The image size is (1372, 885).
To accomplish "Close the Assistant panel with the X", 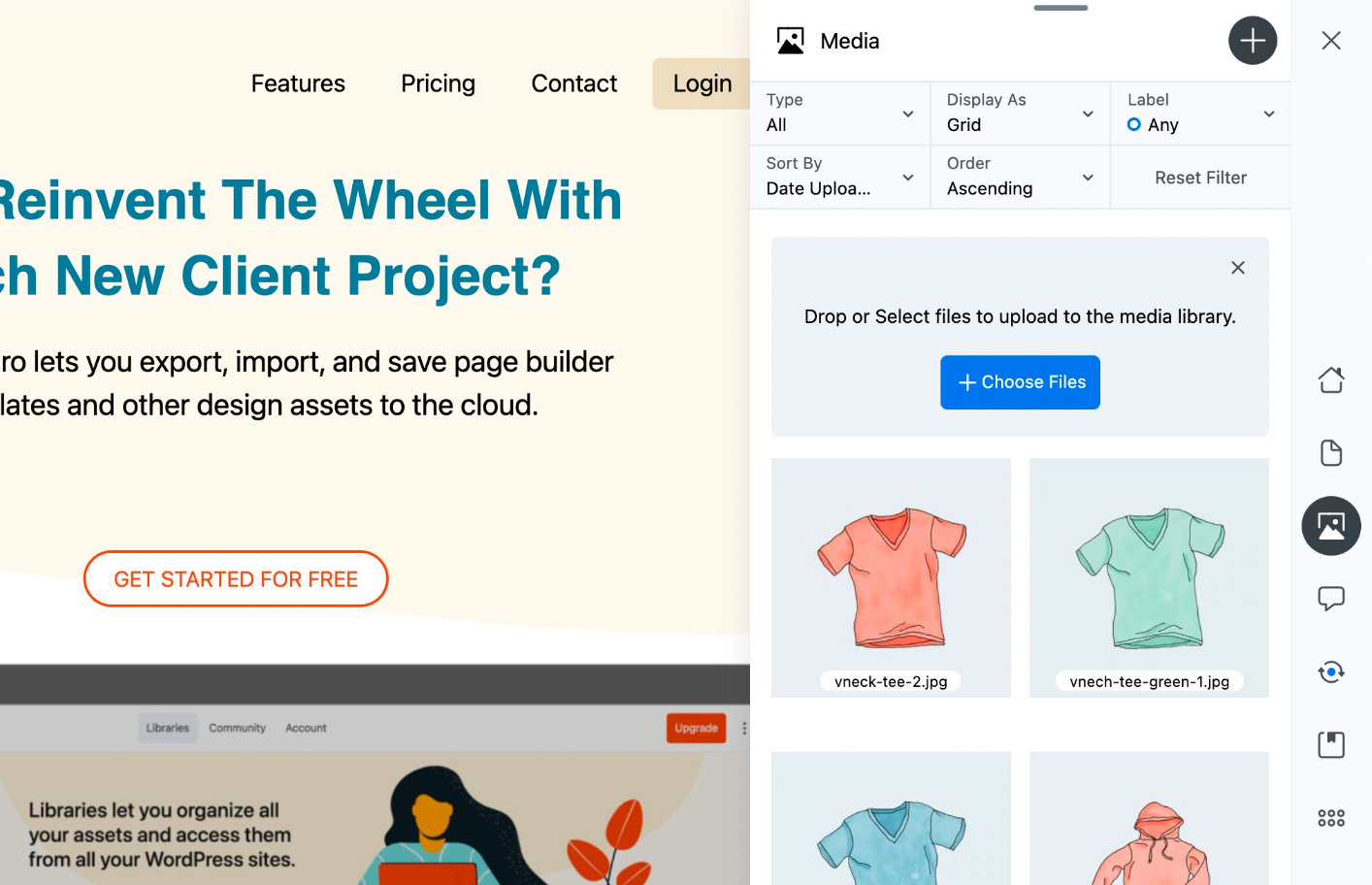I will (x=1330, y=41).
